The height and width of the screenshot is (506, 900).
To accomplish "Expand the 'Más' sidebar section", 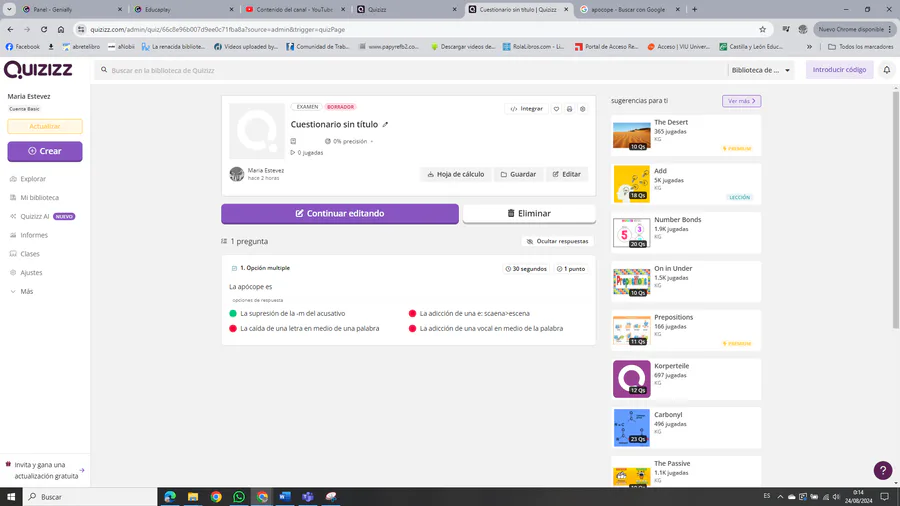I will coord(26,291).
